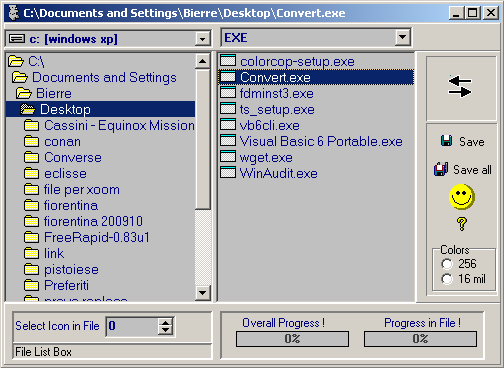The image size is (504, 368).
Task: Click the Save all multi-floppy icon
Action: (441, 169)
